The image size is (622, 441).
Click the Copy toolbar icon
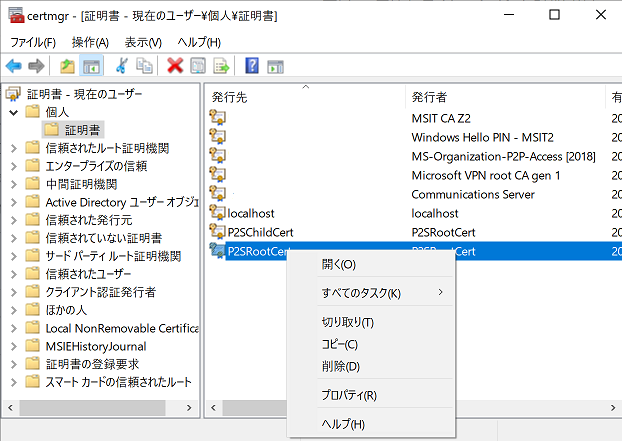pos(144,66)
